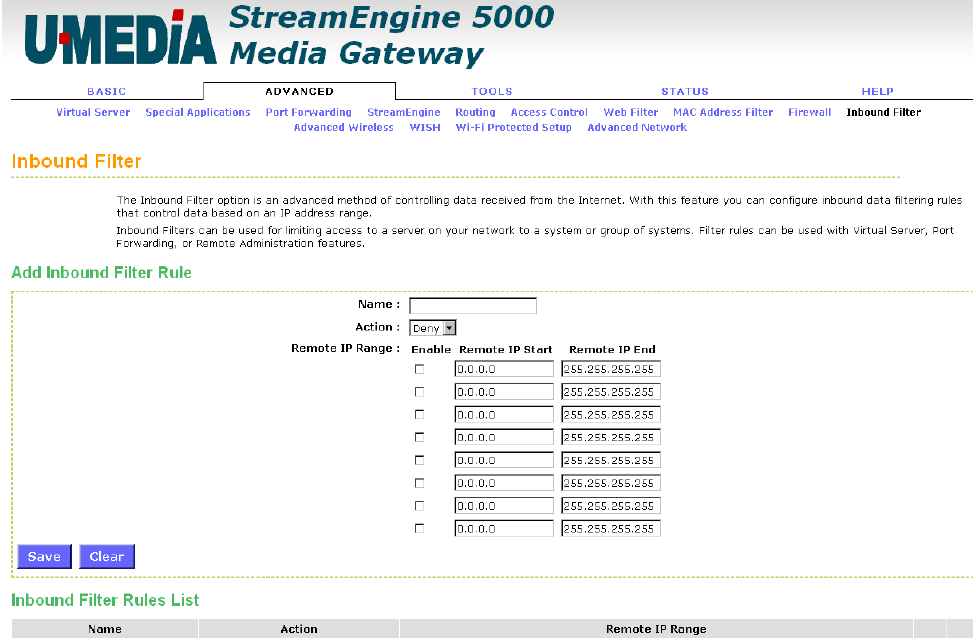Image resolution: width=976 pixels, height=642 pixels.
Task: Open Virtual Server submenu link
Action: (93, 112)
